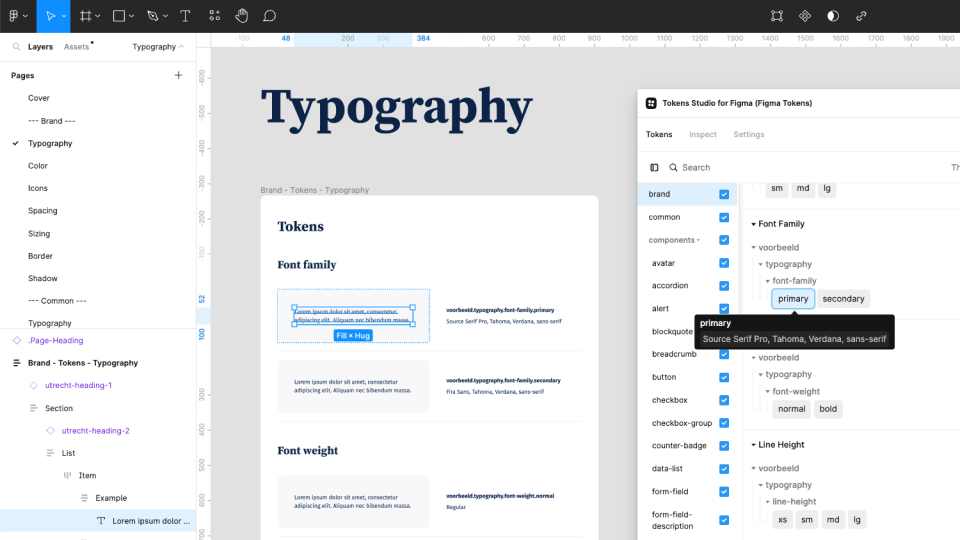Collapse the font-weight token group
This screenshot has width=960, height=540.
pyautogui.click(x=768, y=391)
